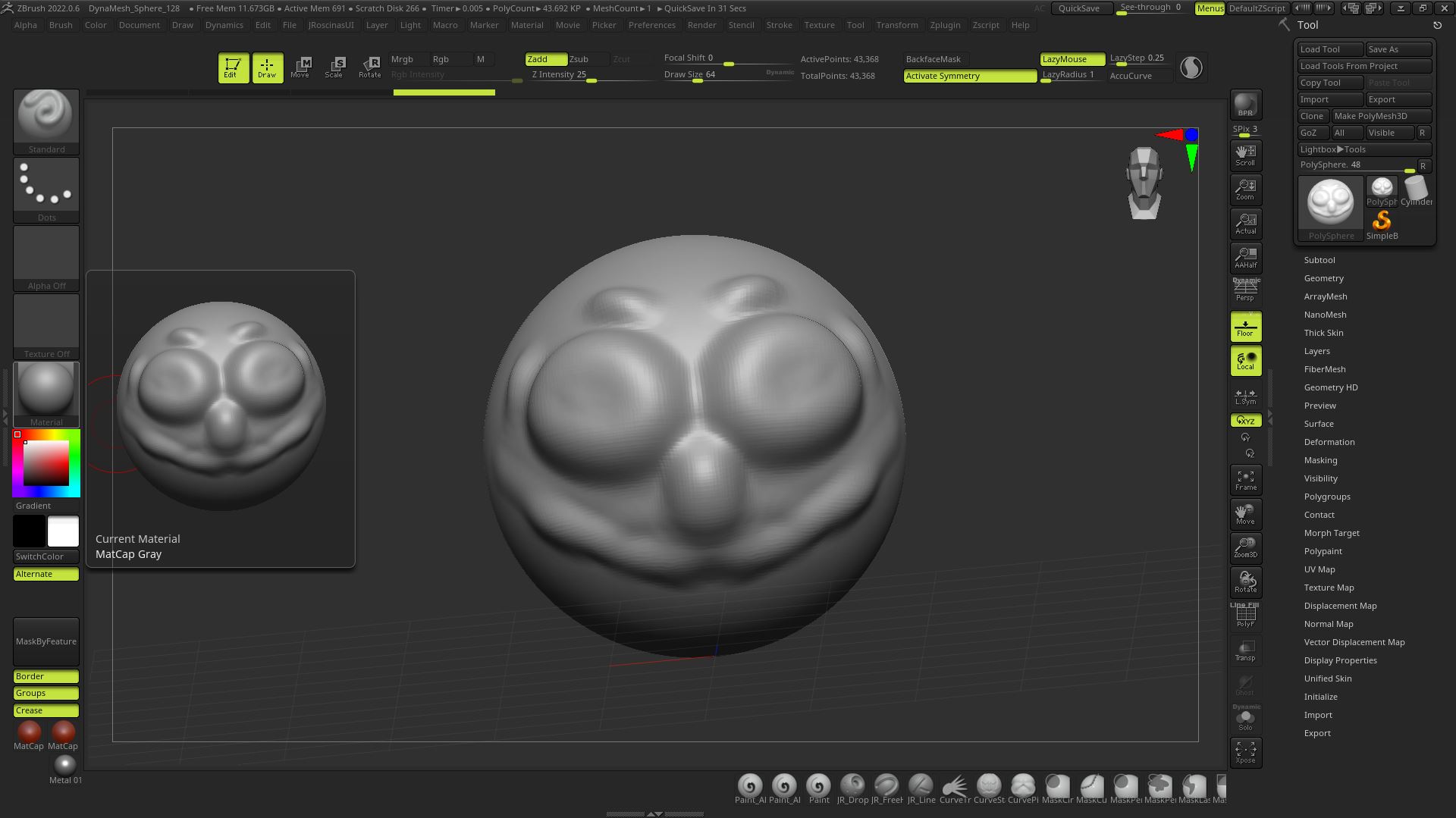Toggle Persp perspective view

click(x=1245, y=291)
